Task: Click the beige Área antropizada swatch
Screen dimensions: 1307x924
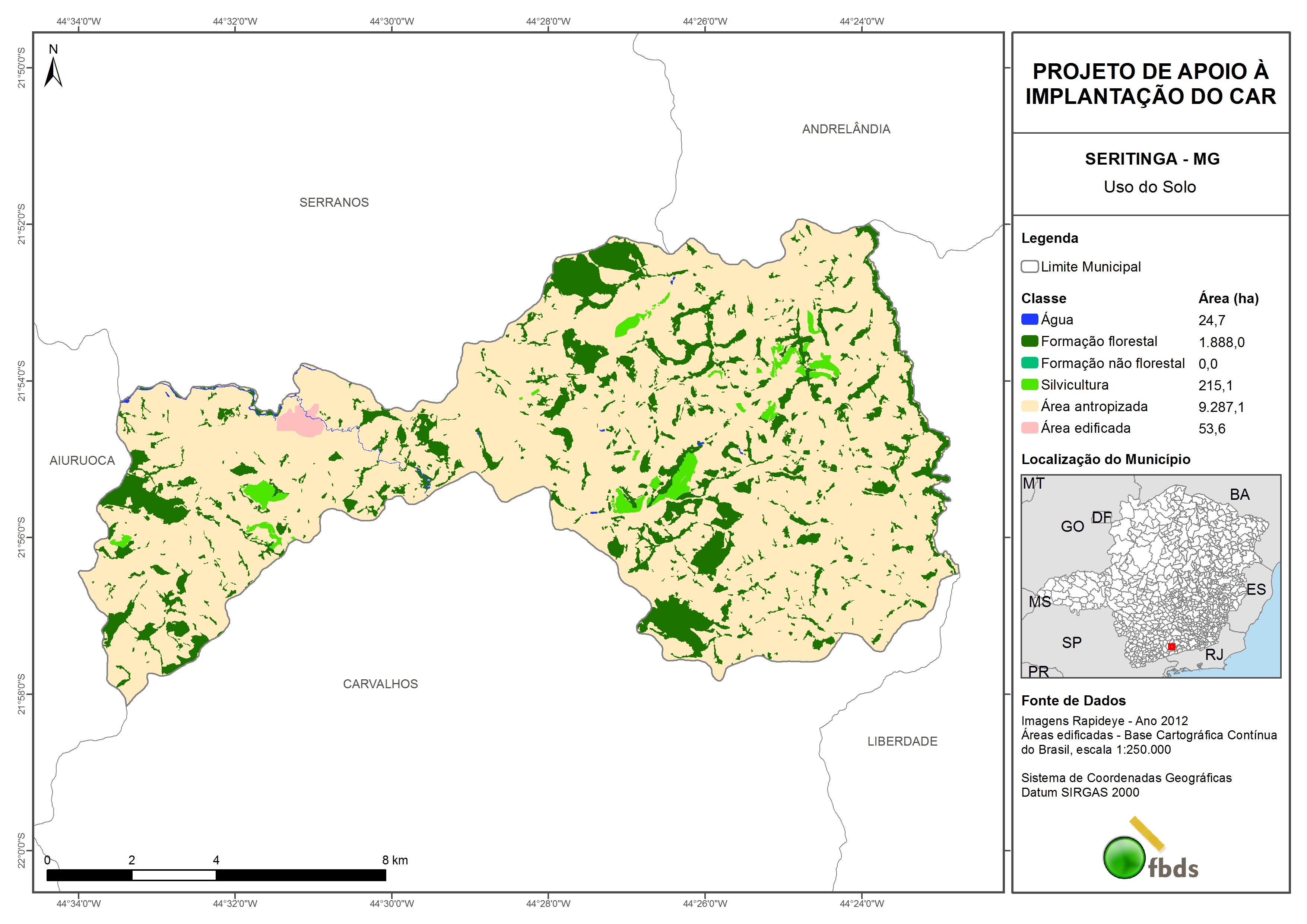Action: pos(1029,406)
